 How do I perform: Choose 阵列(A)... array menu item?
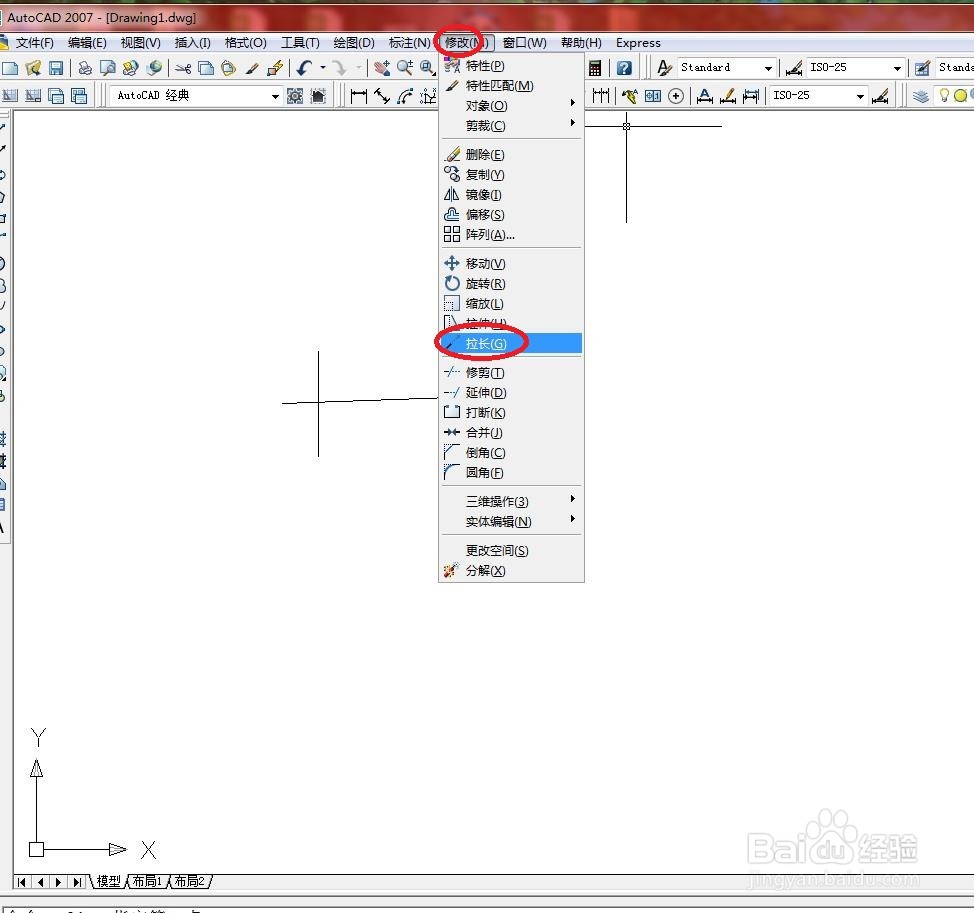[x=511, y=234]
